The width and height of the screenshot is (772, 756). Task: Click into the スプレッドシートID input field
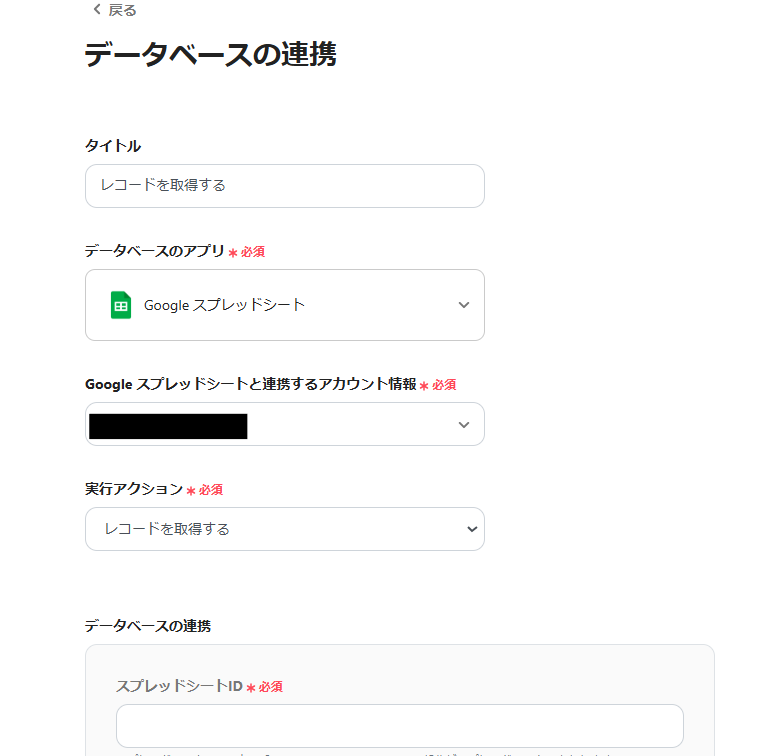click(399, 725)
